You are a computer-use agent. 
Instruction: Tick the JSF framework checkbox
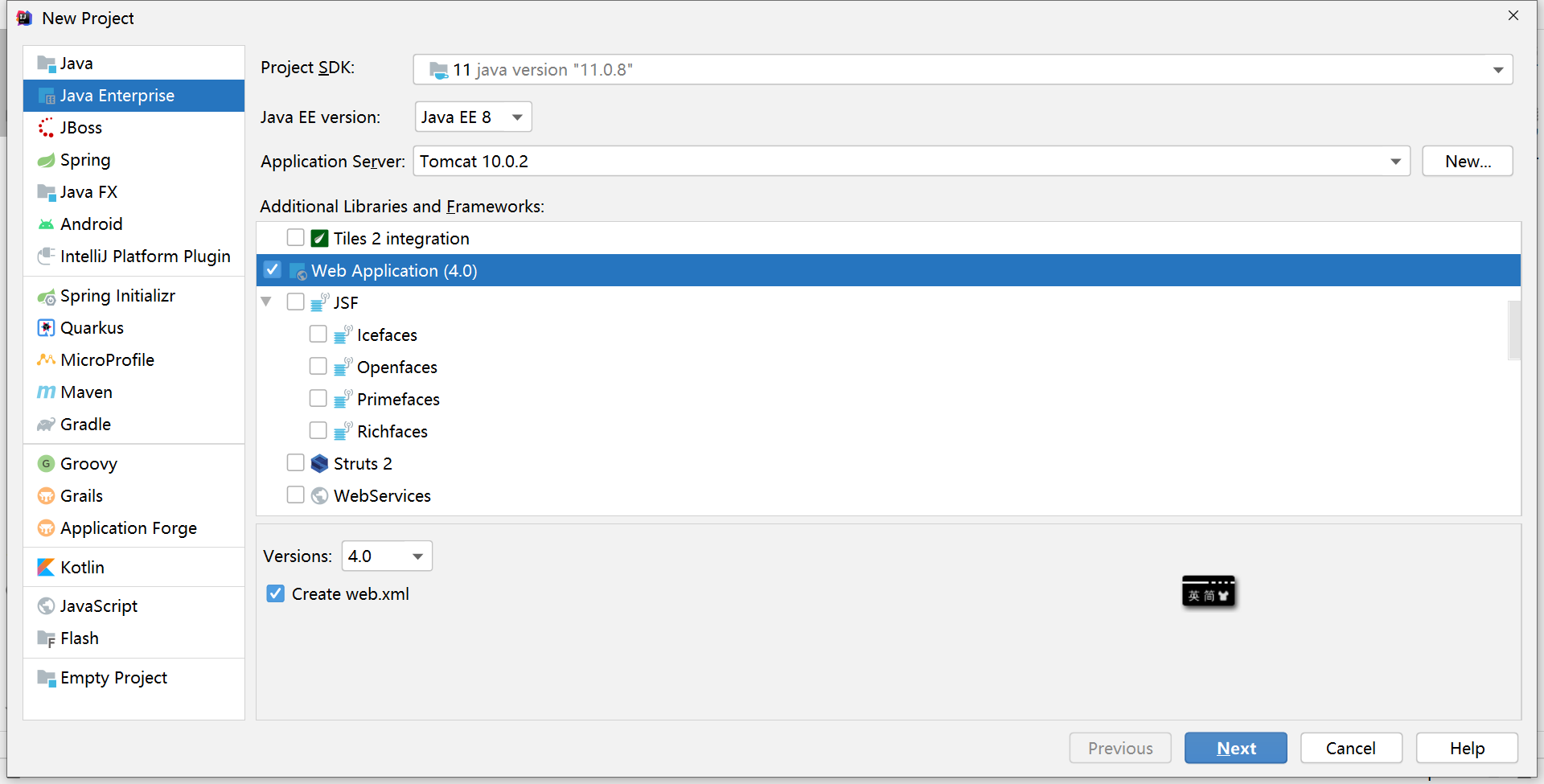pyautogui.click(x=296, y=302)
